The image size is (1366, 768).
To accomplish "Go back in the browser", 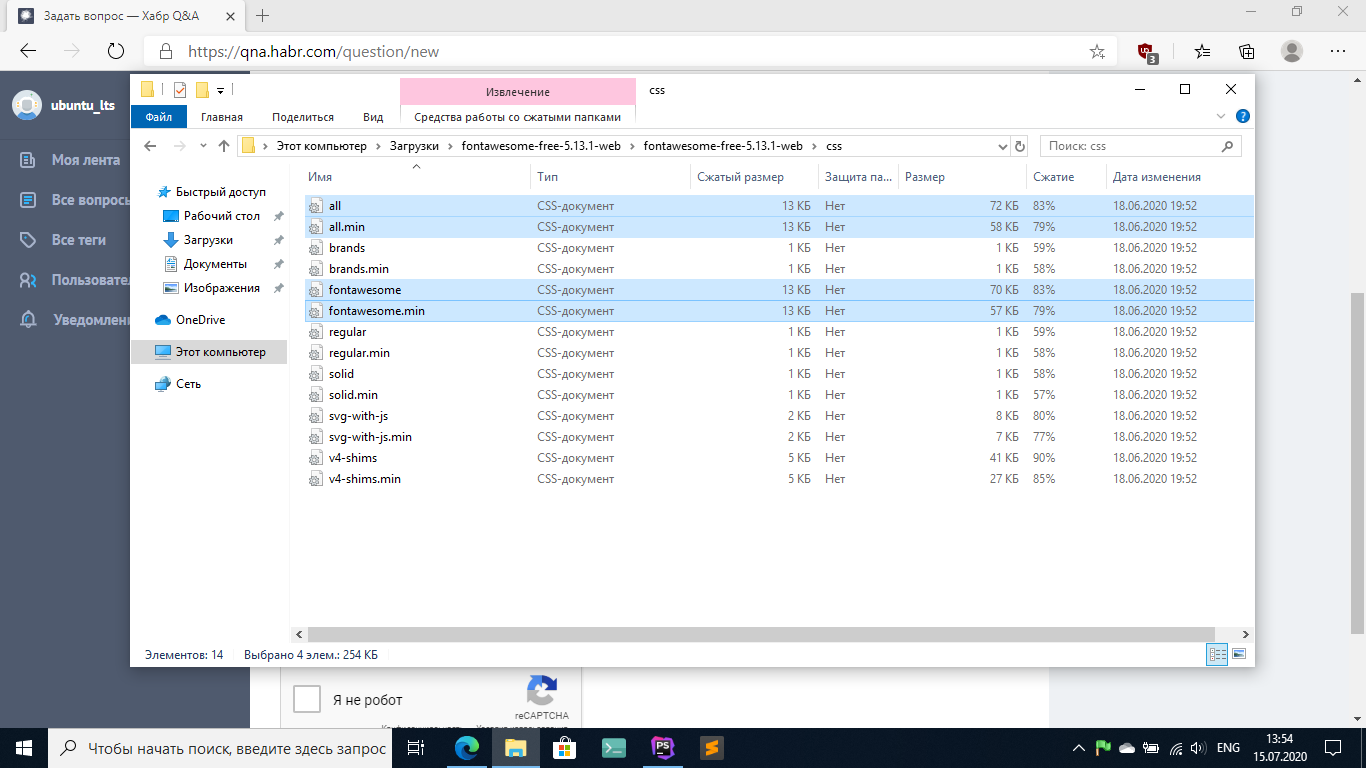I will pyautogui.click(x=28, y=51).
